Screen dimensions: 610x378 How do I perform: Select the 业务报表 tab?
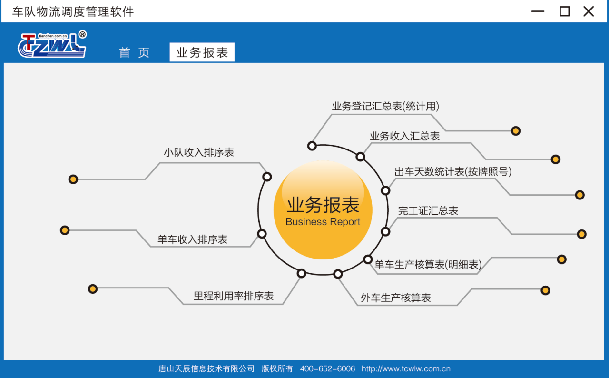click(x=202, y=52)
